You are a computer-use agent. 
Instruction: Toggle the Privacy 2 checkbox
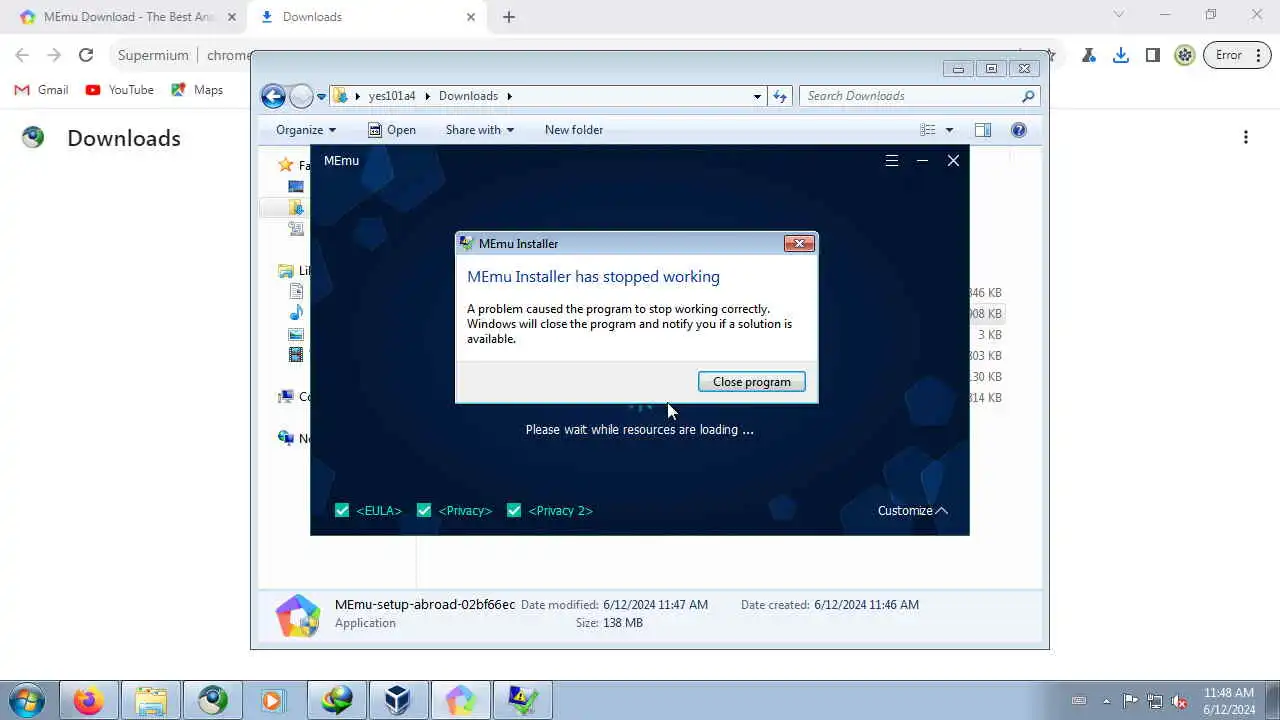coord(514,510)
